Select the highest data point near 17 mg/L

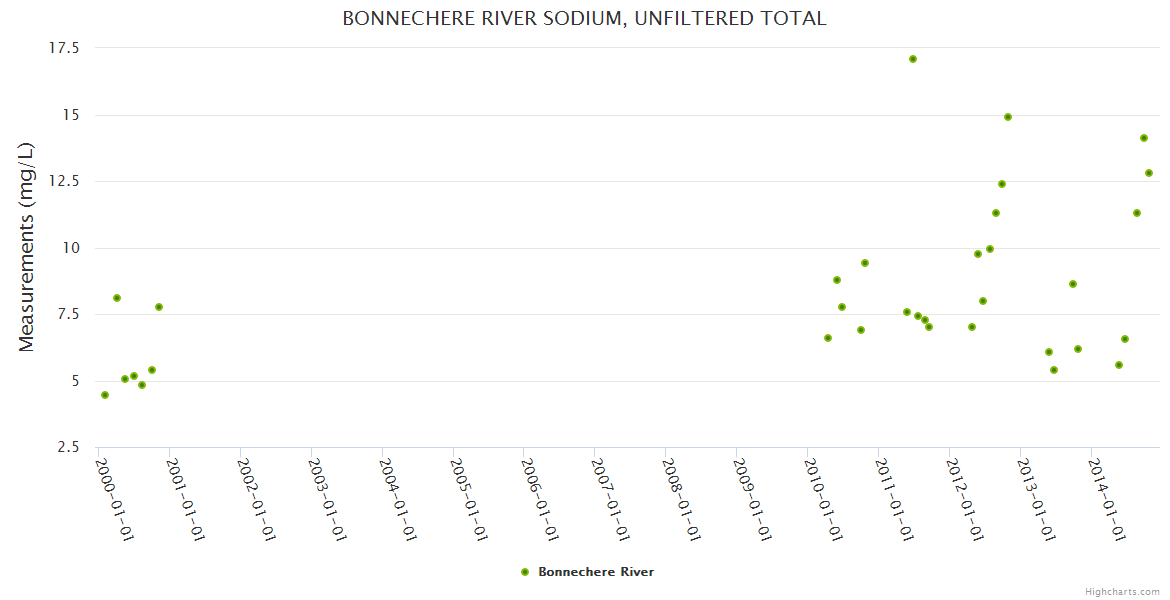pos(913,59)
